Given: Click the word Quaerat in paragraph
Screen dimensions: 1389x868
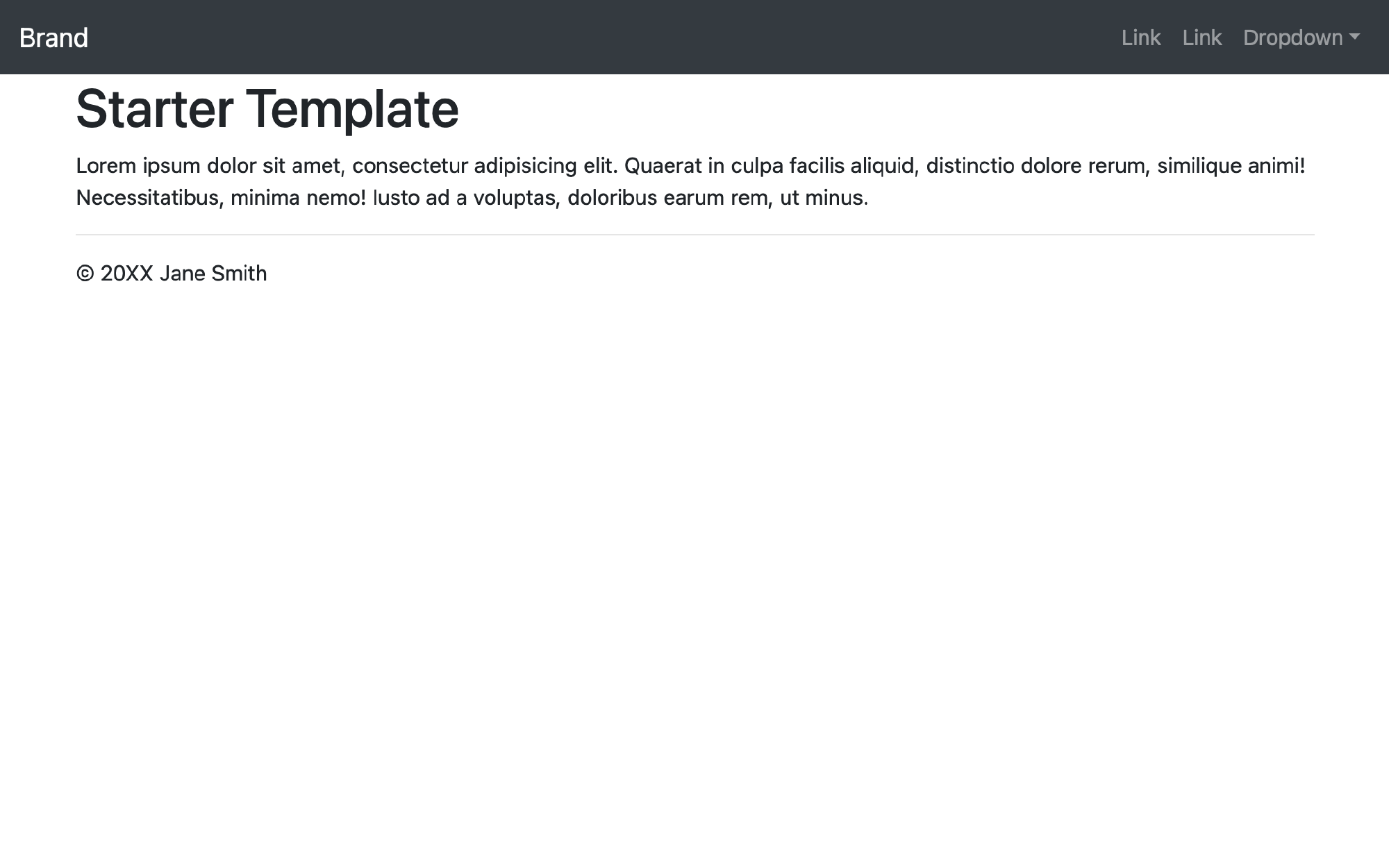Looking at the screenshot, I should tap(663, 166).
